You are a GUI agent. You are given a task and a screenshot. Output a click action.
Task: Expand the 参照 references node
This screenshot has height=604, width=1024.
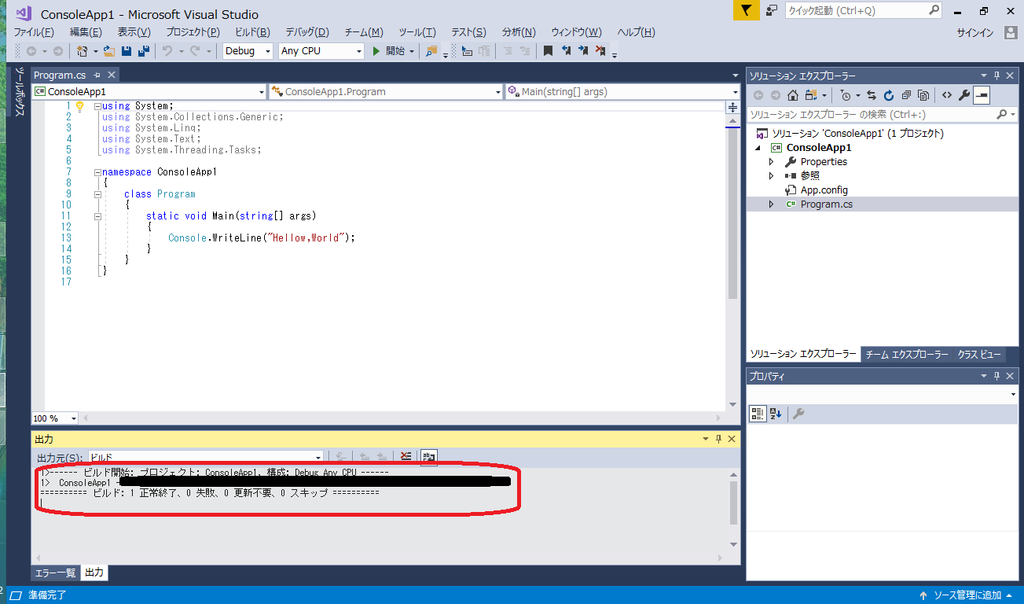771,176
